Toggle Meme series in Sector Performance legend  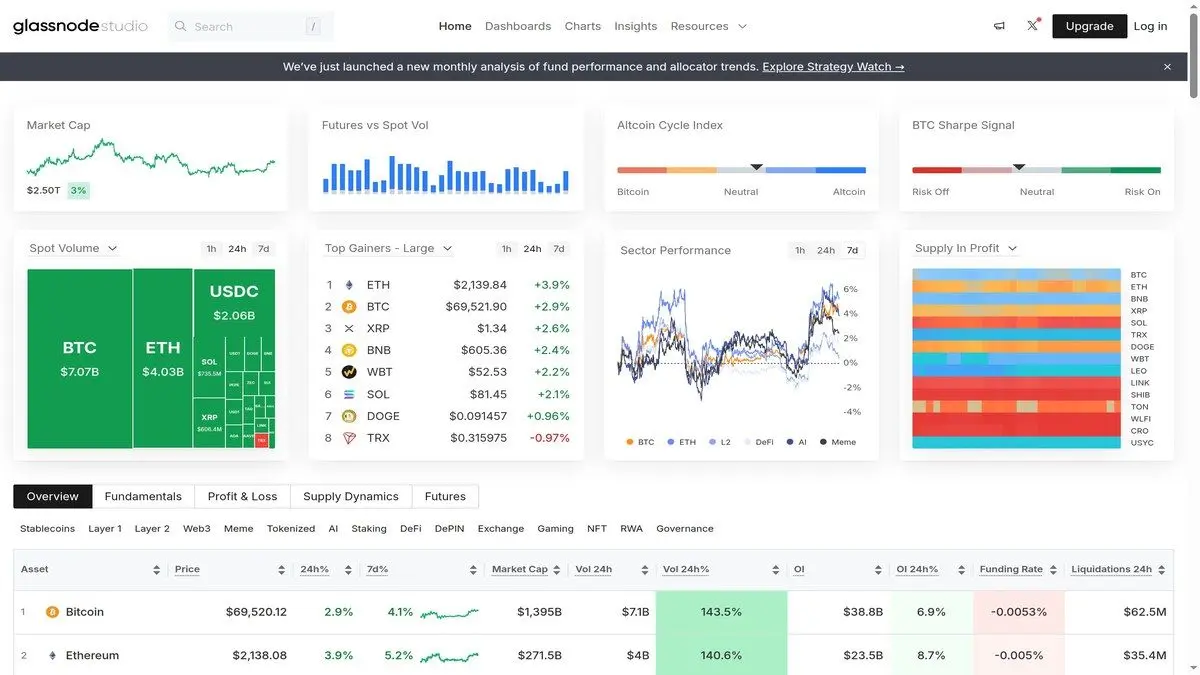(838, 442)
